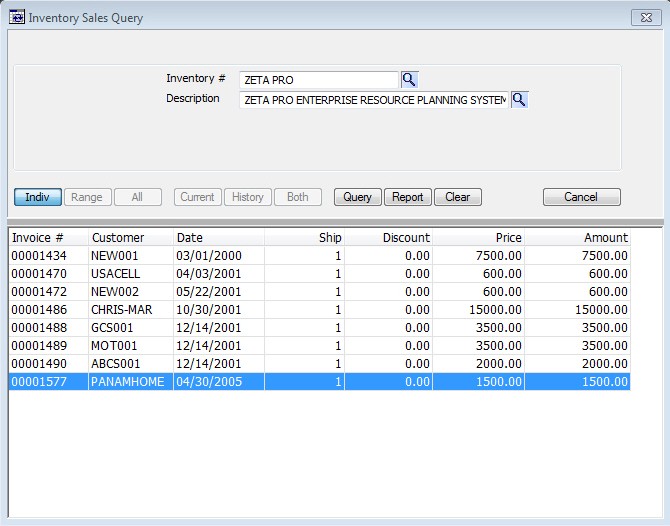This screenshot has height=526, width=670.
Task: Select invoice 00001577 row
Action: coord(320,381)
